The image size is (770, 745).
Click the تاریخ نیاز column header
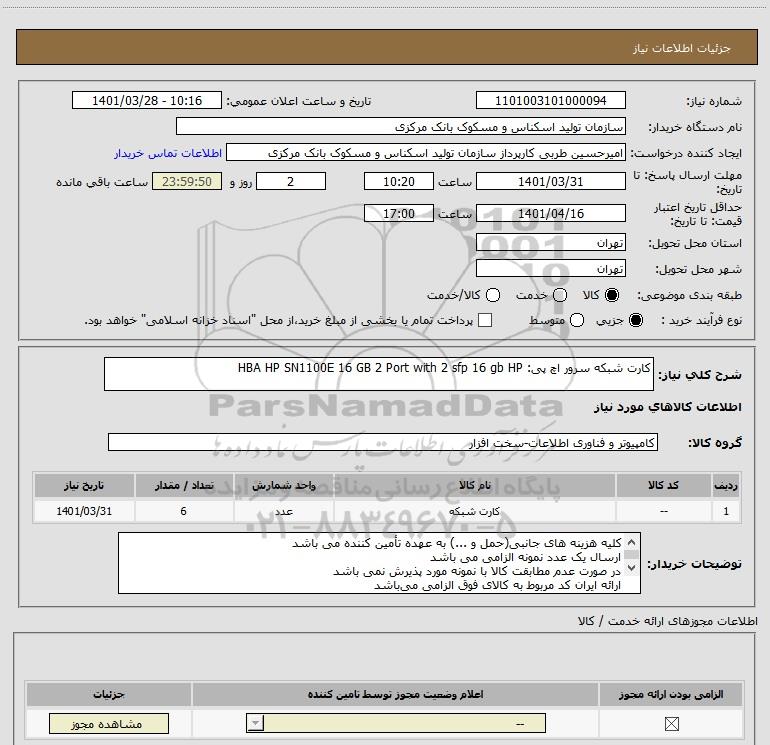(x=84, y=486)
